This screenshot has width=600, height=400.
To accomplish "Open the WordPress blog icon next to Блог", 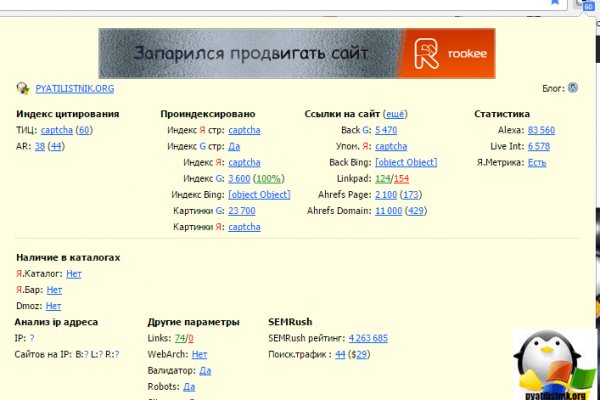I will tap(573, 88).
